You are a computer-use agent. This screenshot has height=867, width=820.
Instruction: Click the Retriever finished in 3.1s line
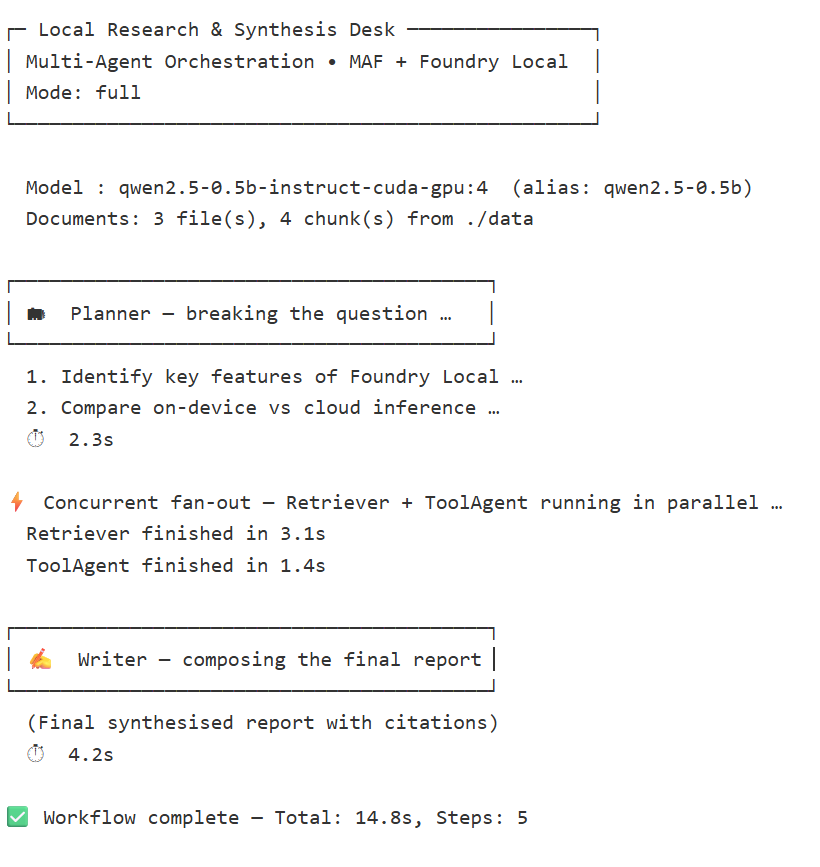pyautogui.click(x=176, y=534)
